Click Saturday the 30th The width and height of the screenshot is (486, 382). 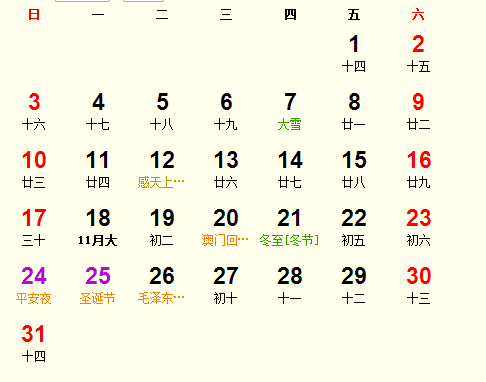click(x=418, y=285)
